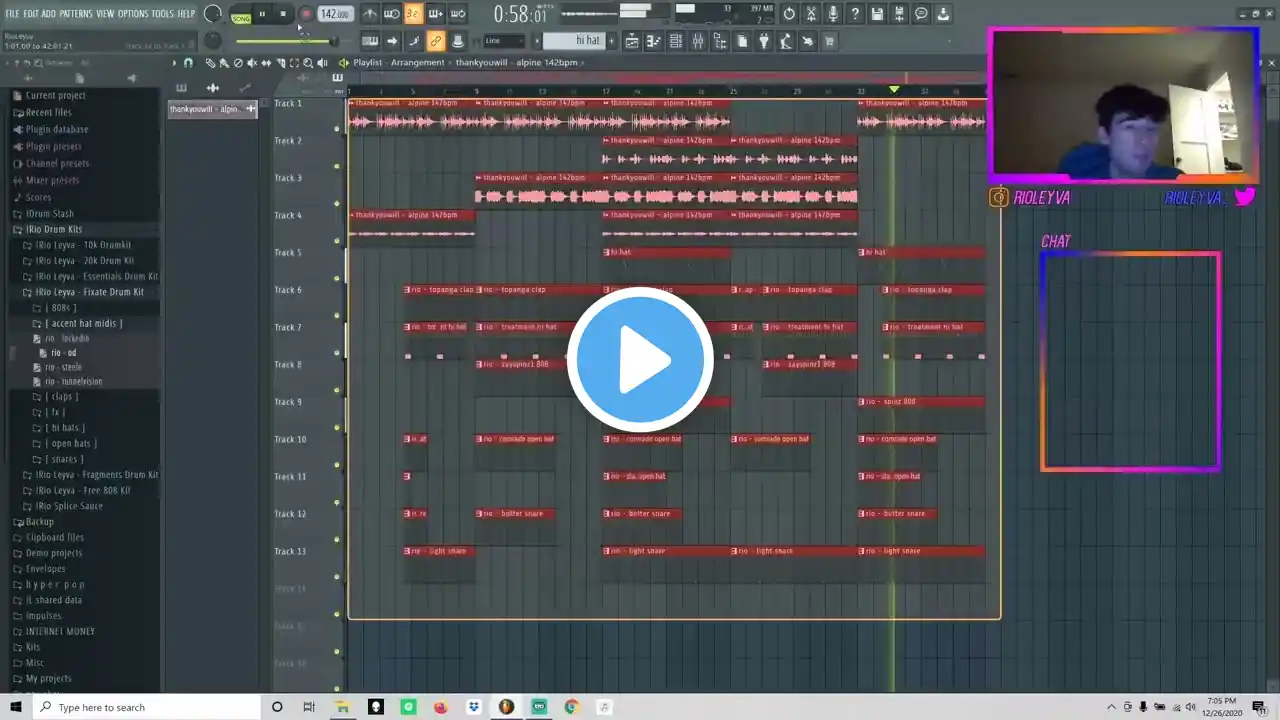Toggle the playlist magnet snap icon

pos(188,63)
